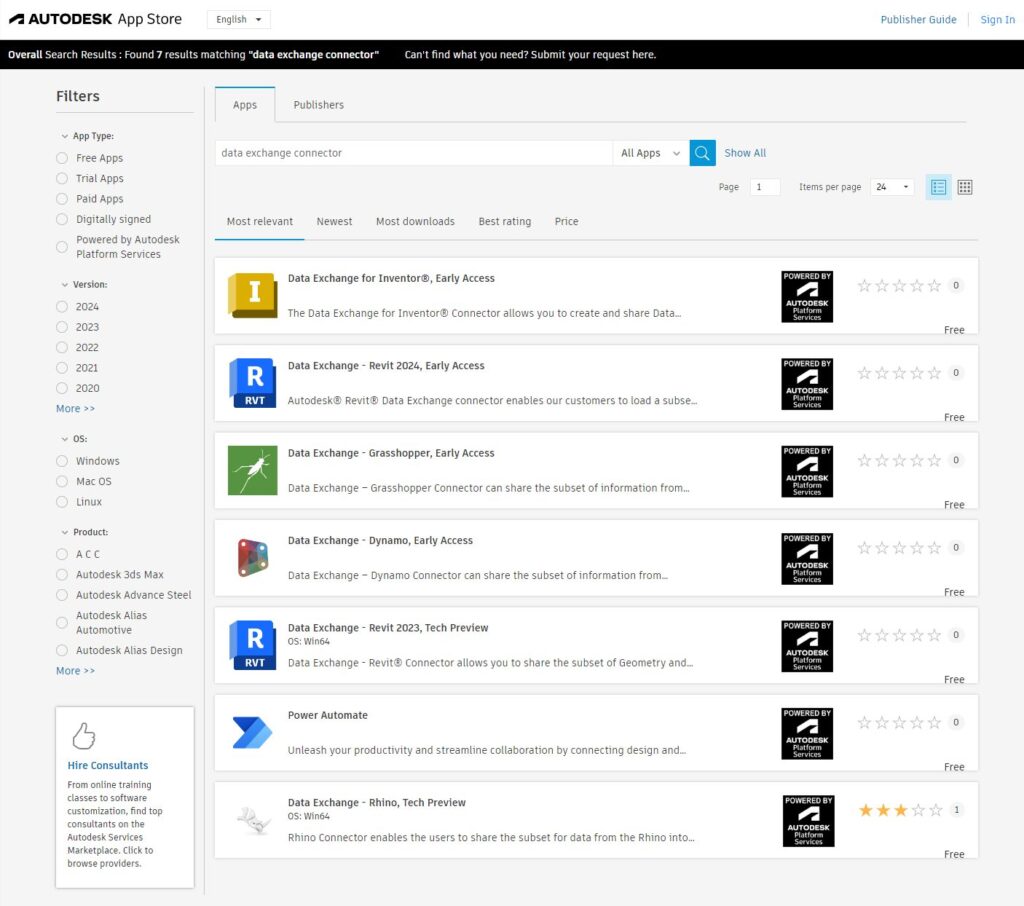Select the Digitally signed filter
This screenshot has height=906, width=1024.
(x=62, y=219)
